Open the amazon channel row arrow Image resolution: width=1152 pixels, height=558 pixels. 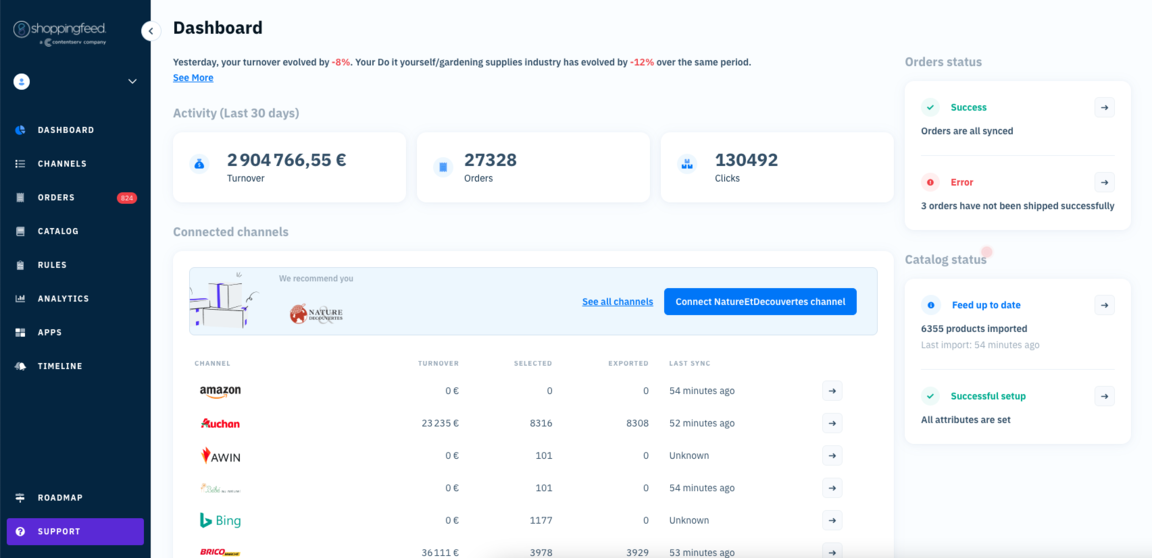832,391
